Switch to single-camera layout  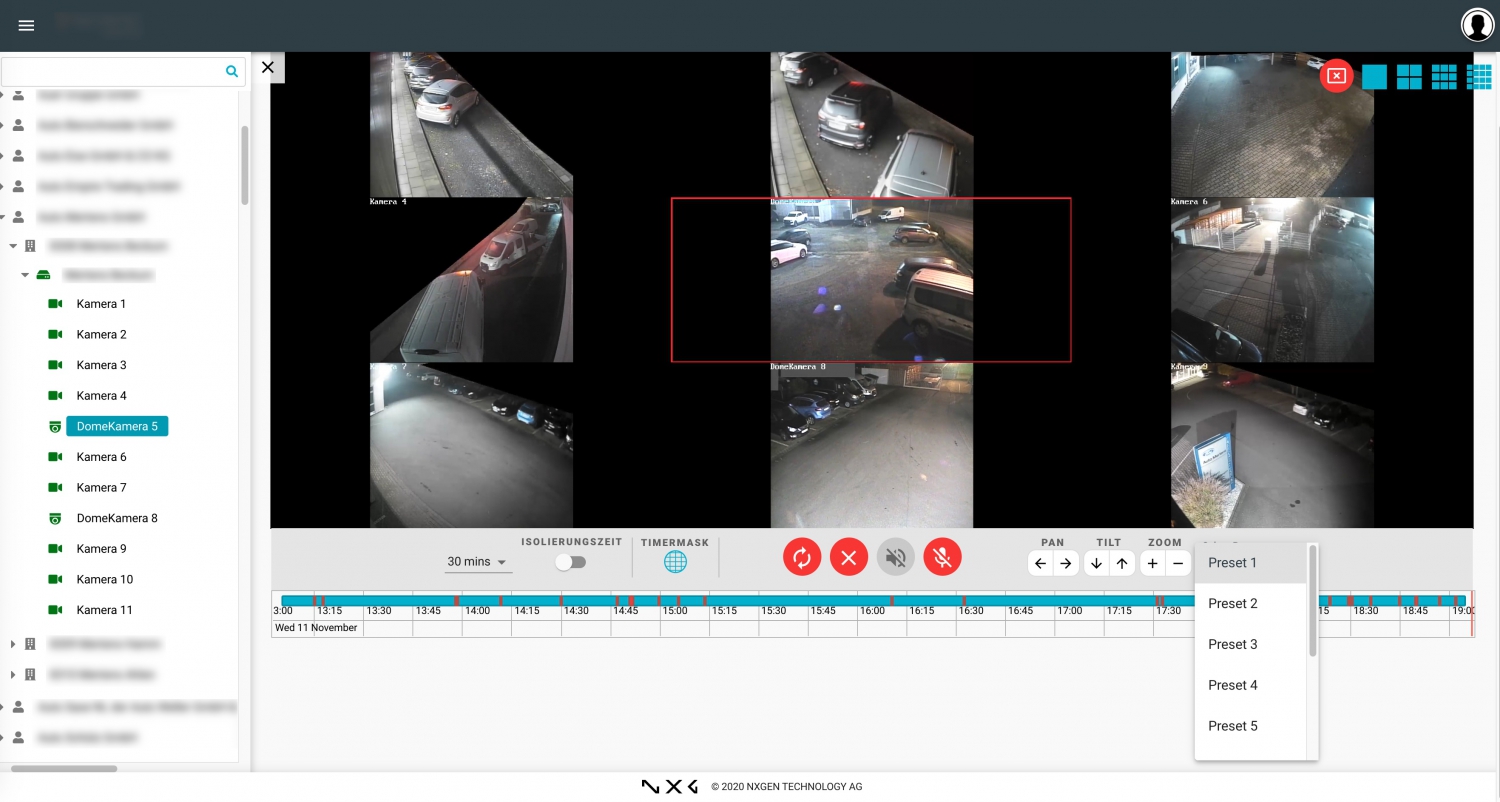coord(1374,77)
